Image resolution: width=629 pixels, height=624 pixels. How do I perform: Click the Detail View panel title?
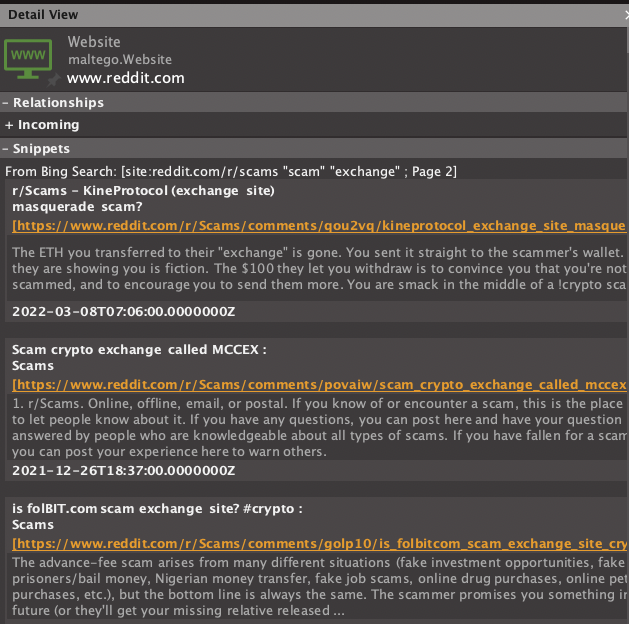(43, 15)
